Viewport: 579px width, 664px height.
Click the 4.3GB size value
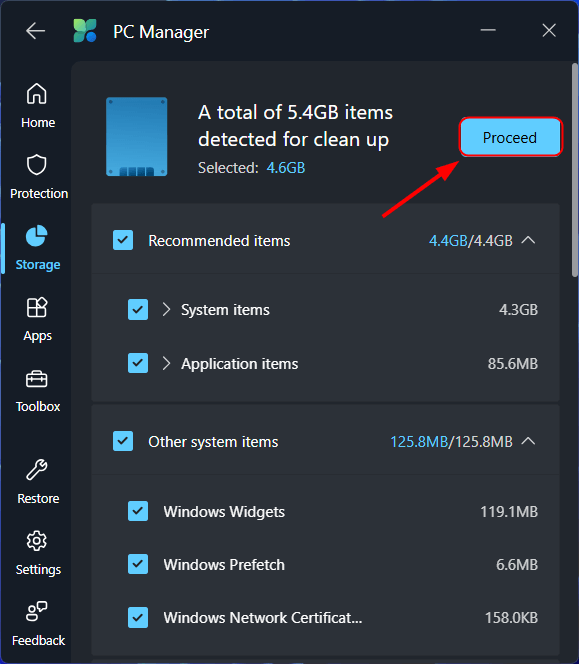(518, 310)
